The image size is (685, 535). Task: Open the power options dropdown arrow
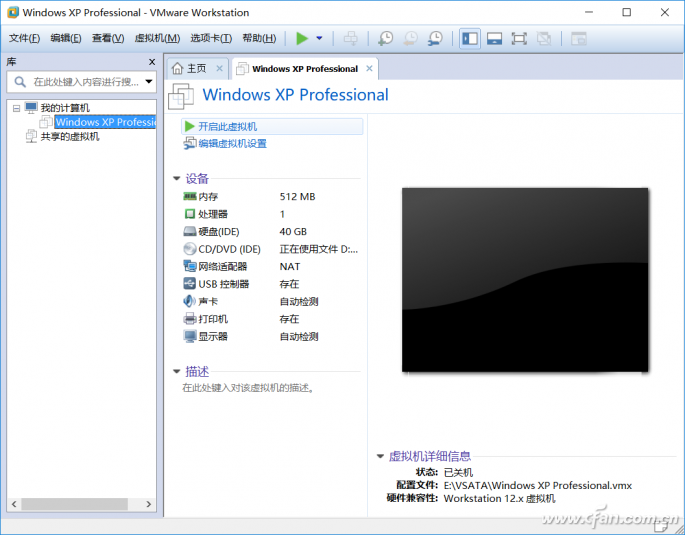[x=319, y=38]
